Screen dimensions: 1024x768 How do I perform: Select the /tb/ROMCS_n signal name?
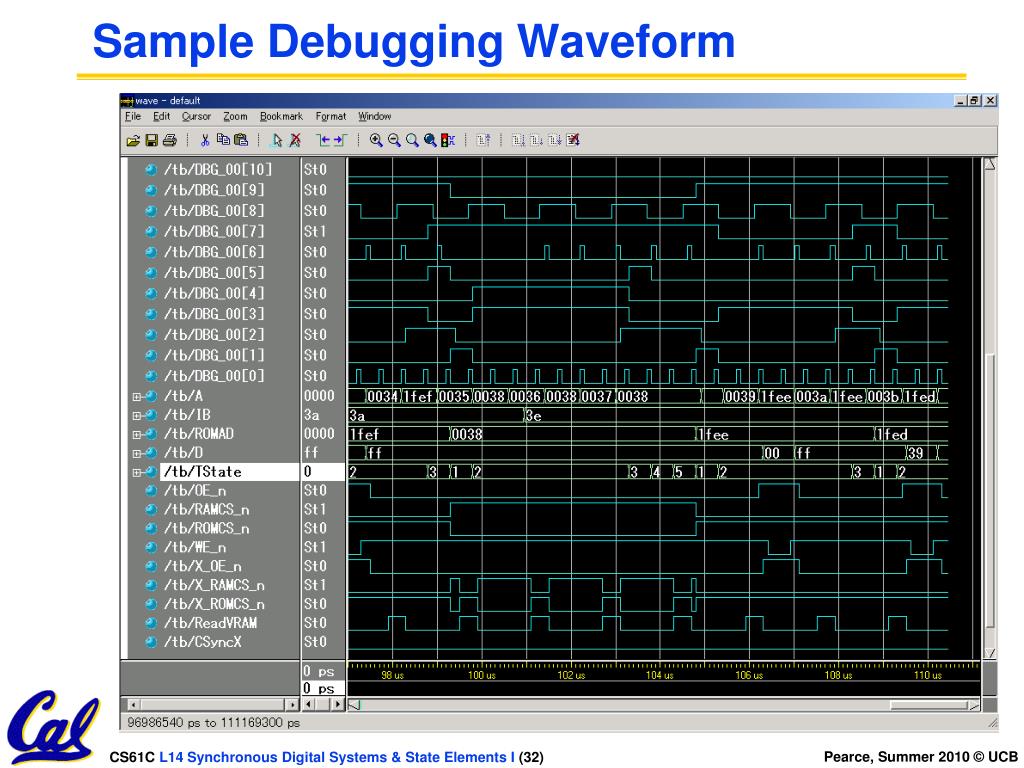(206, 529)
